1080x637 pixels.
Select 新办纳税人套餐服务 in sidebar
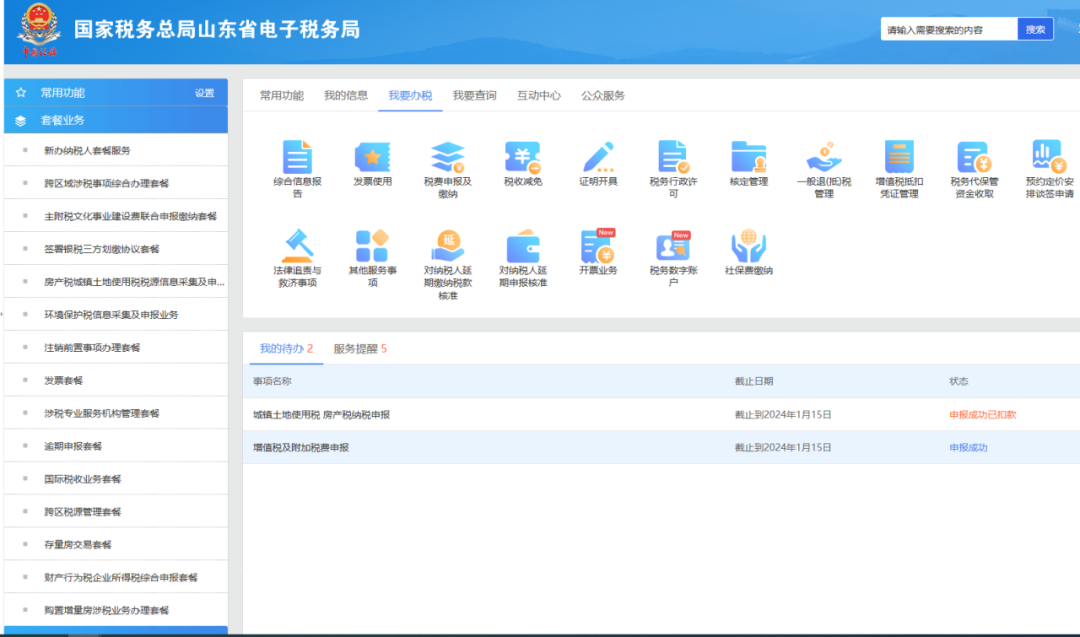click(x=87, y=151)
